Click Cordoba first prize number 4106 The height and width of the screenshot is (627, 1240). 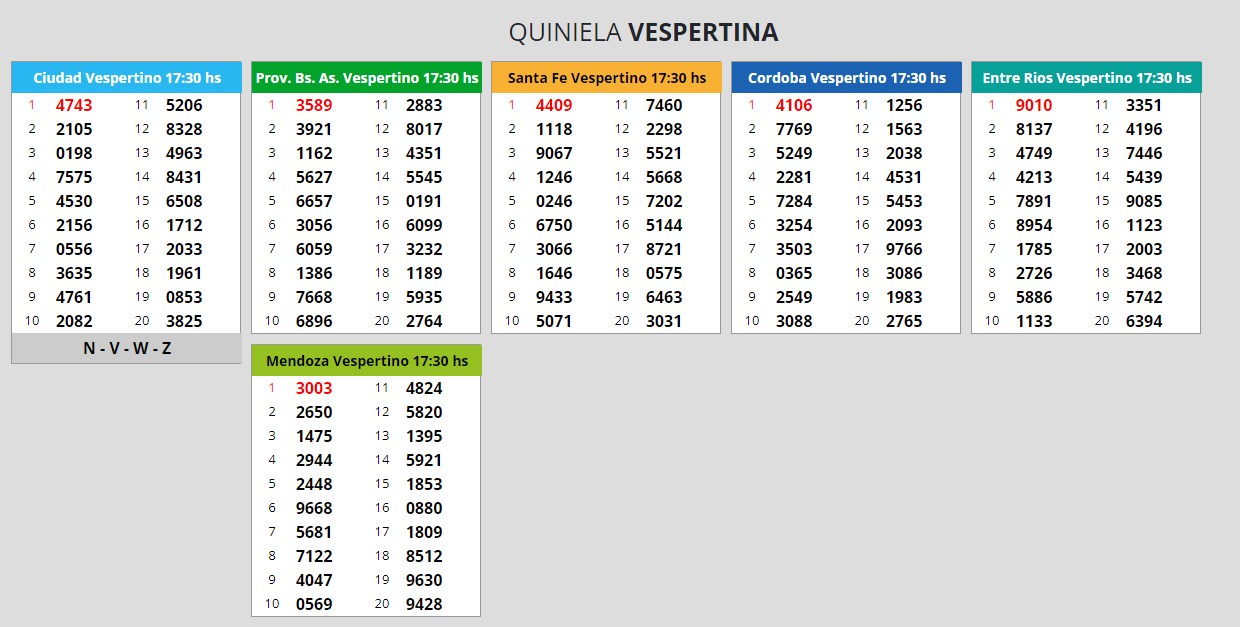click(x=794, y=105)
